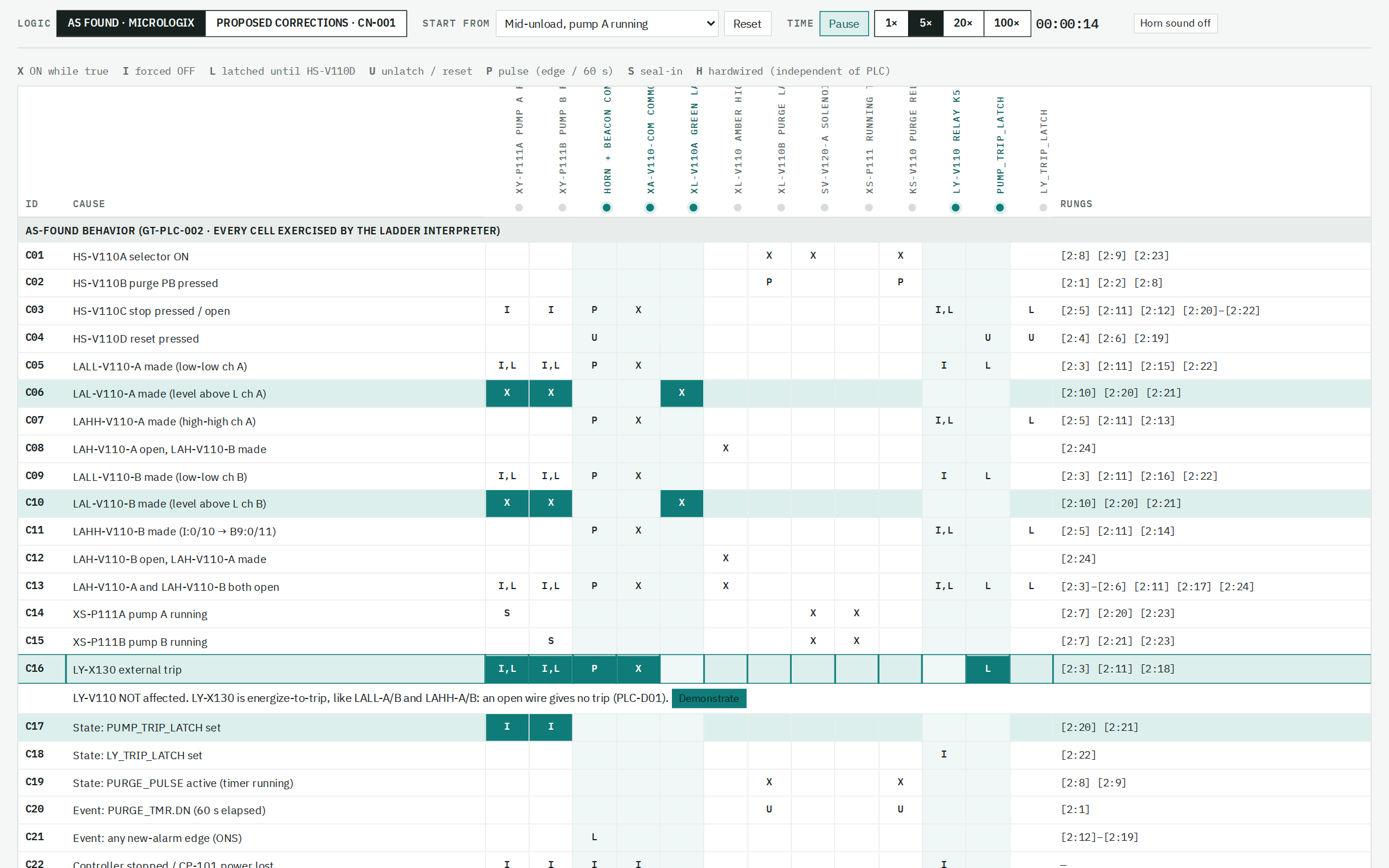Click the simulation clock 00:00:14

pyautogui.click(x=1067, y=24)
